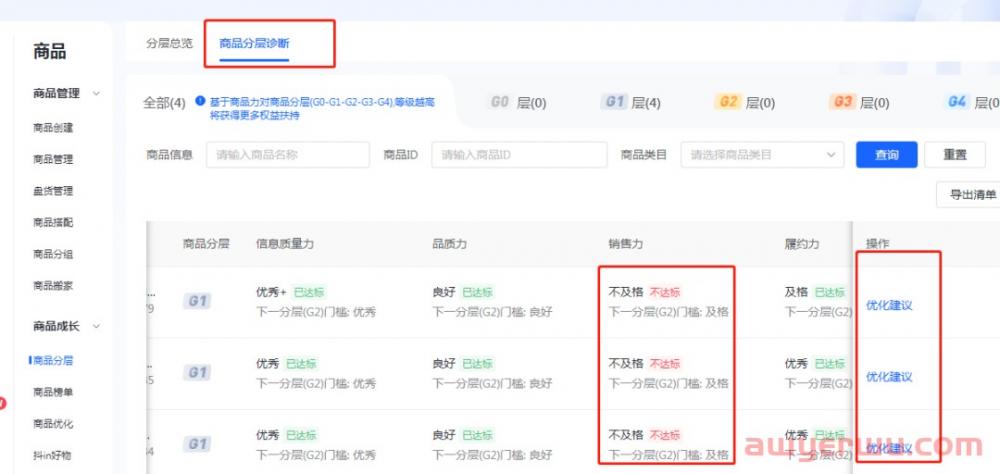The image size is (1000, 474).
Task: Open 商品搬家 in sidebar
Action: (53, 286)
